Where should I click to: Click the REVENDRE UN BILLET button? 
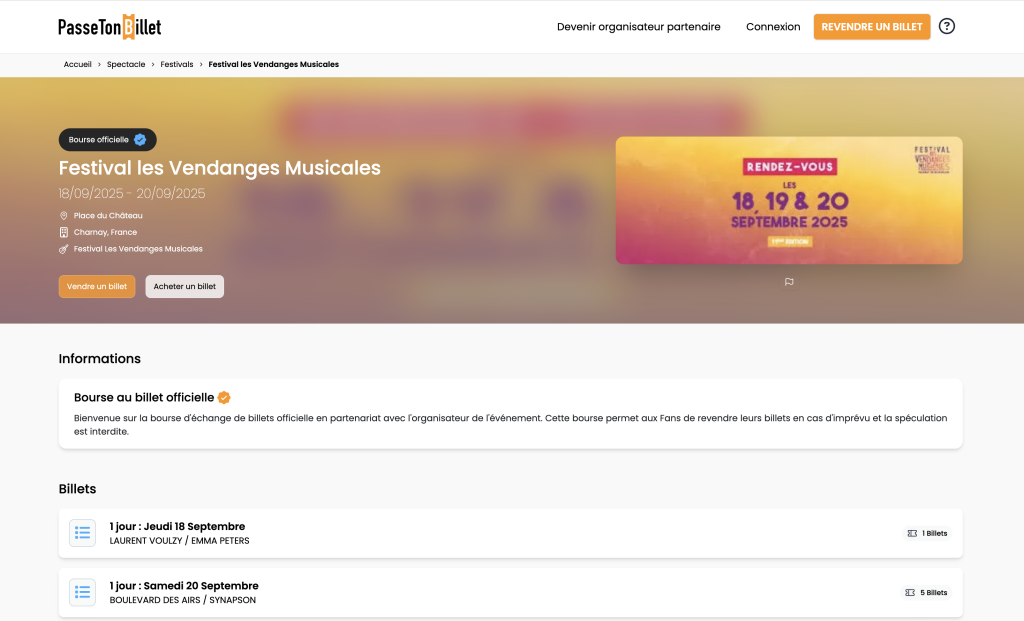[x=872, y=27]
